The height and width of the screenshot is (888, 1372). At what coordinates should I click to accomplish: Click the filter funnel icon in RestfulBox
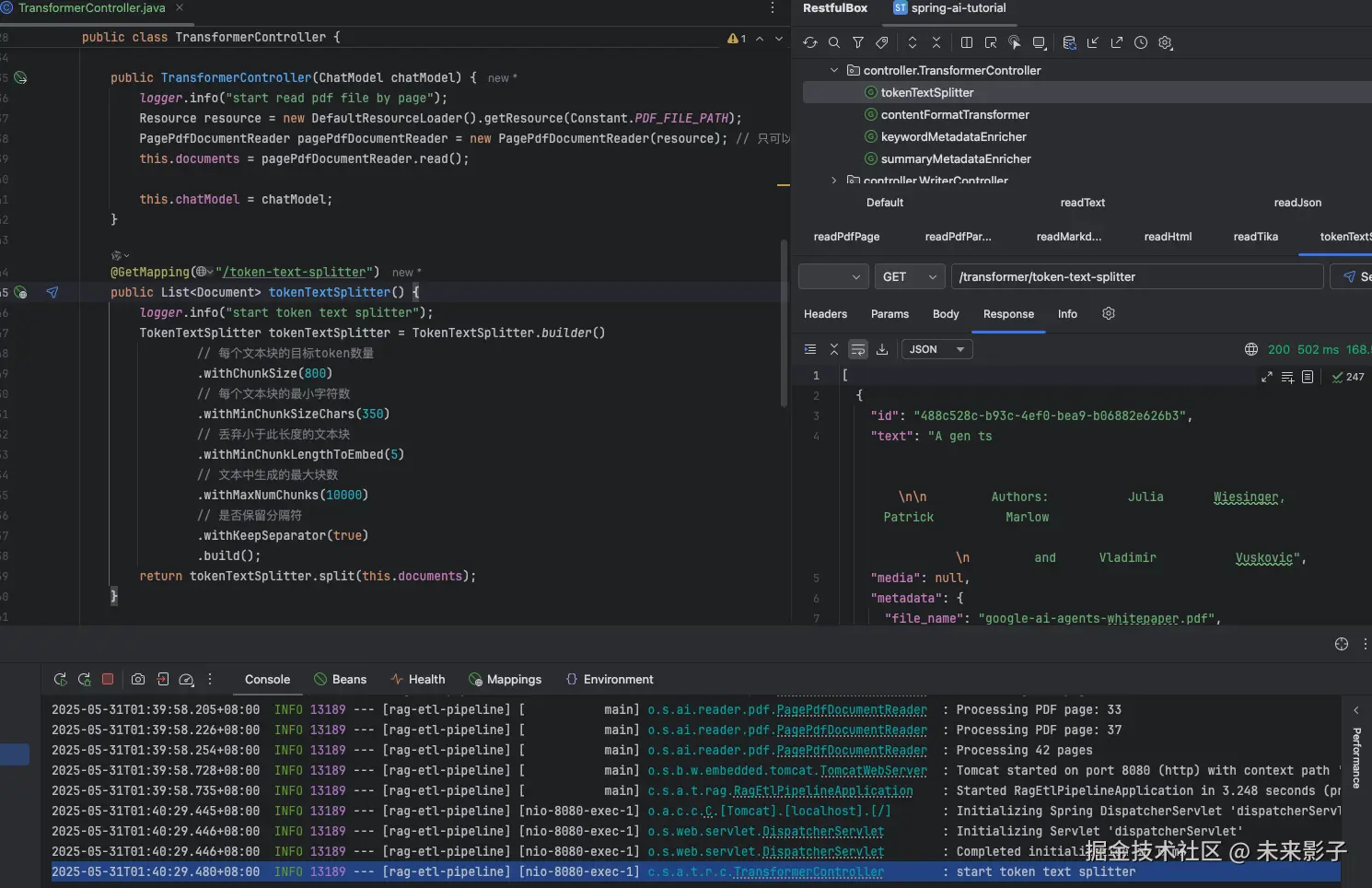(857, 42)
